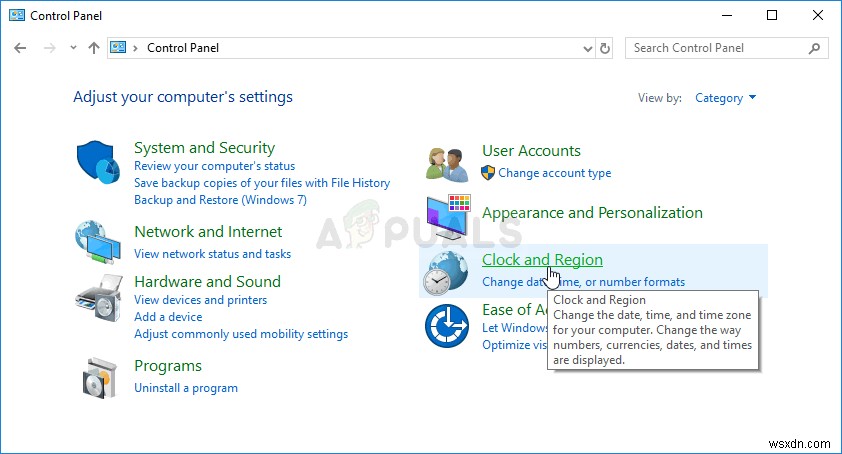Click Change account type link

(x=555, y=173)
